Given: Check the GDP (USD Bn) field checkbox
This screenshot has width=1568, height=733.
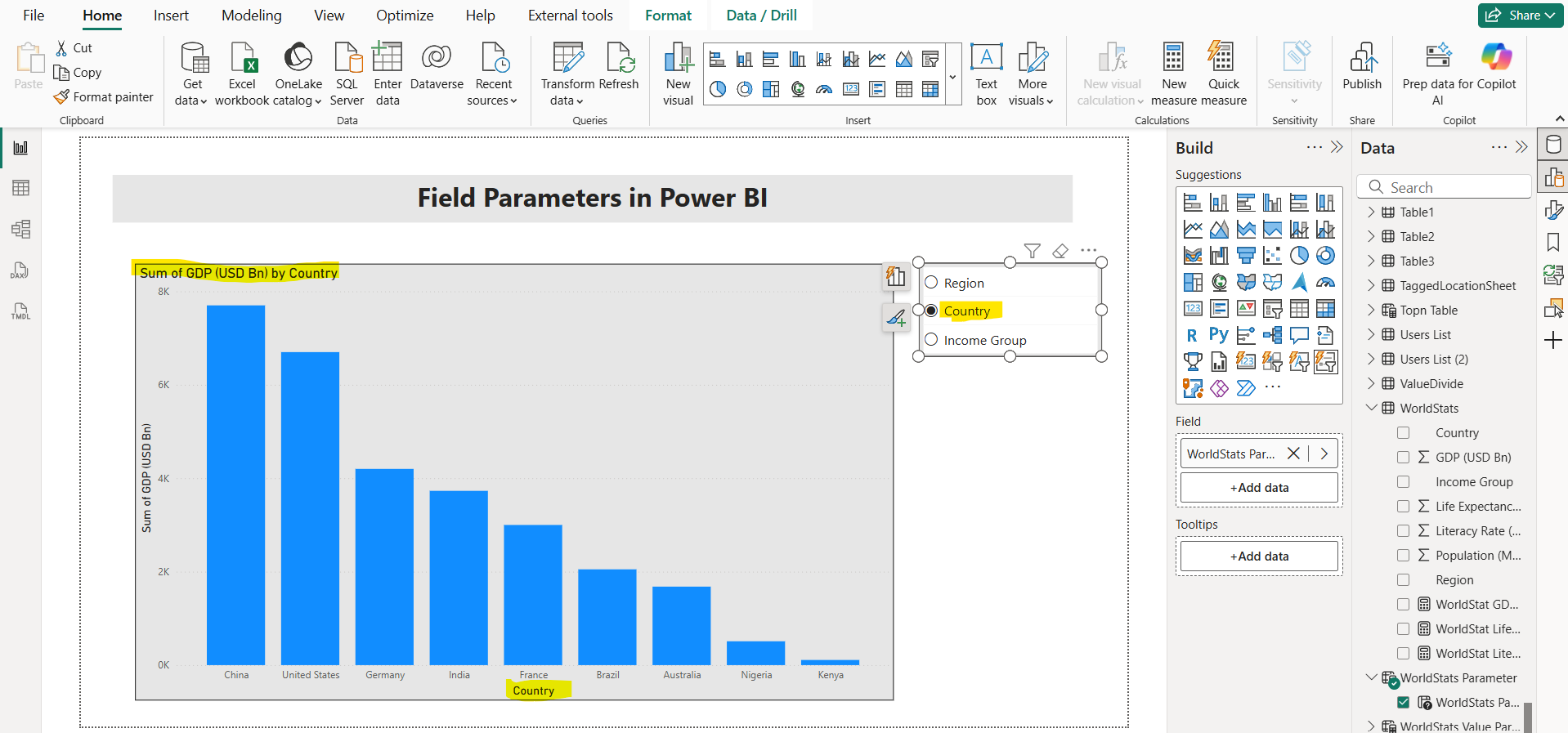Looking at the screenshot, I should [x=1404, y=458].
